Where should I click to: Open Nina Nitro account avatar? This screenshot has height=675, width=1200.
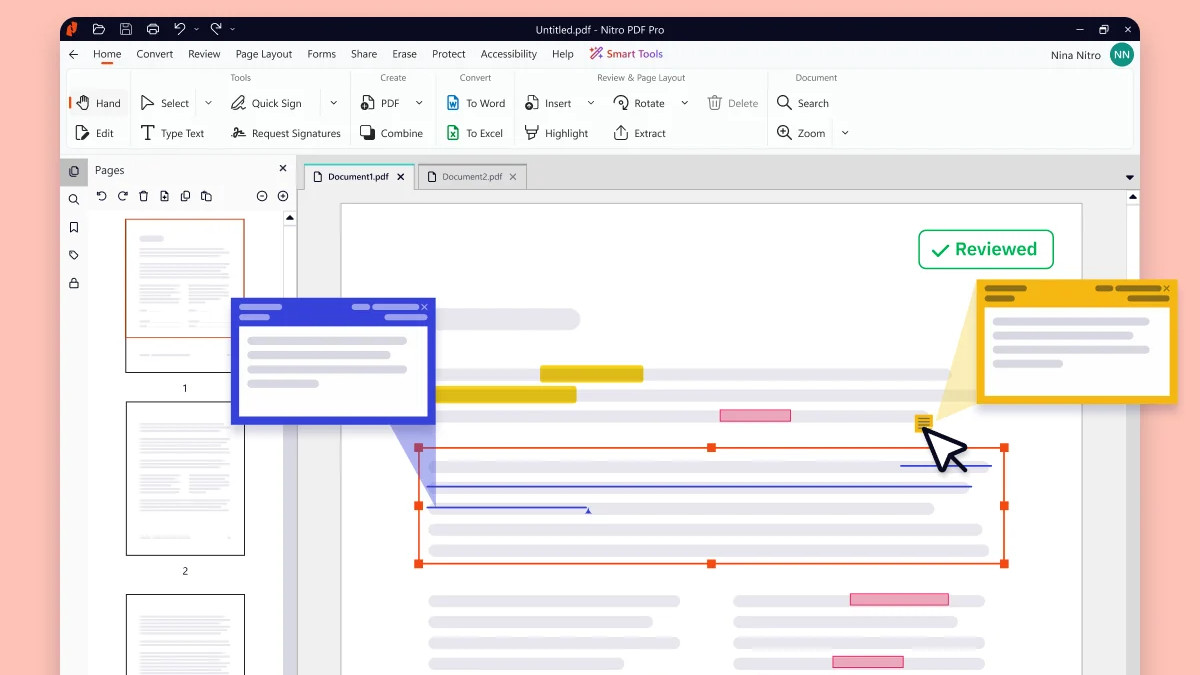point(1122,55)
